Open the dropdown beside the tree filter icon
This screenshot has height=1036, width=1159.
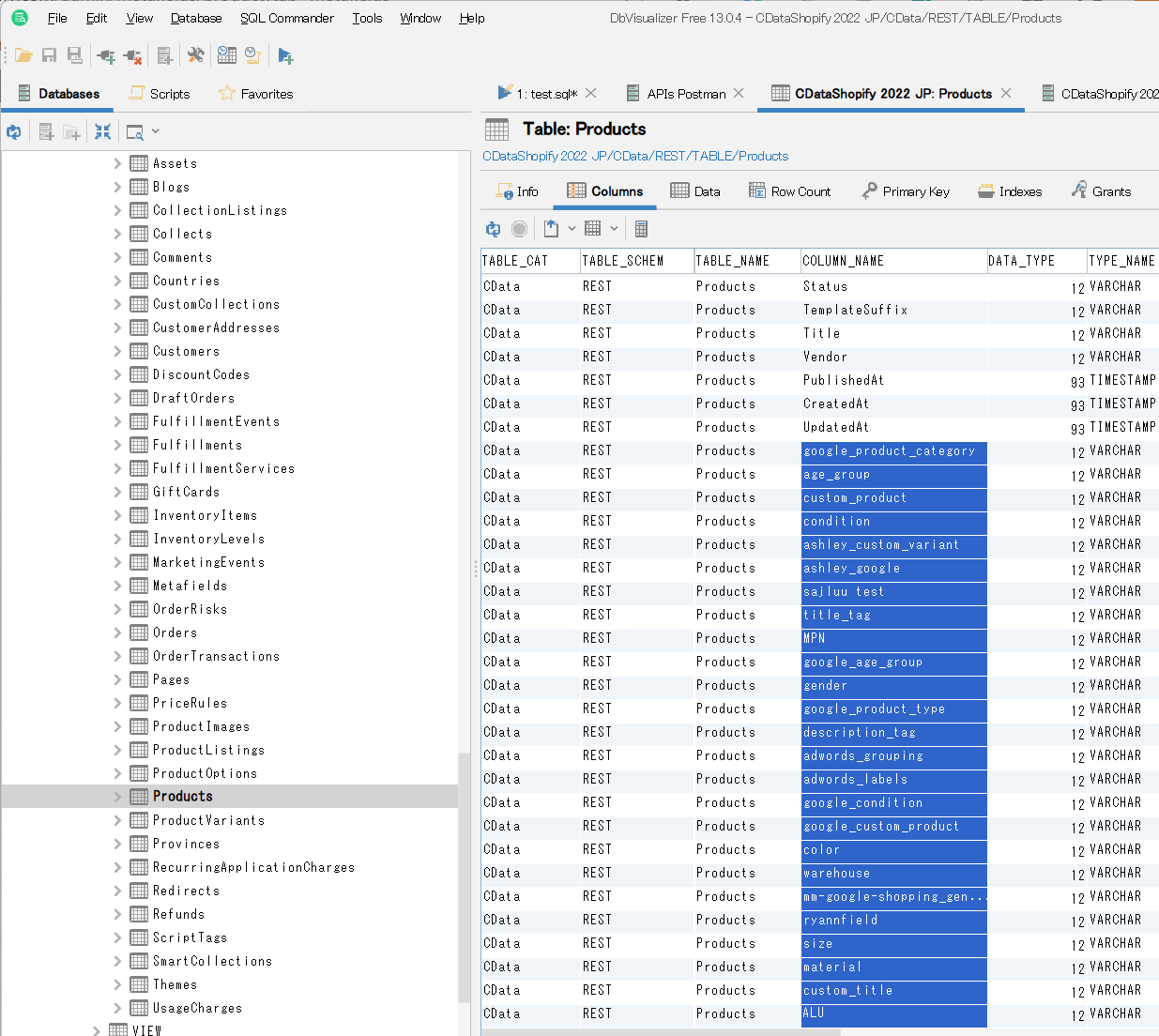point(156,132)
